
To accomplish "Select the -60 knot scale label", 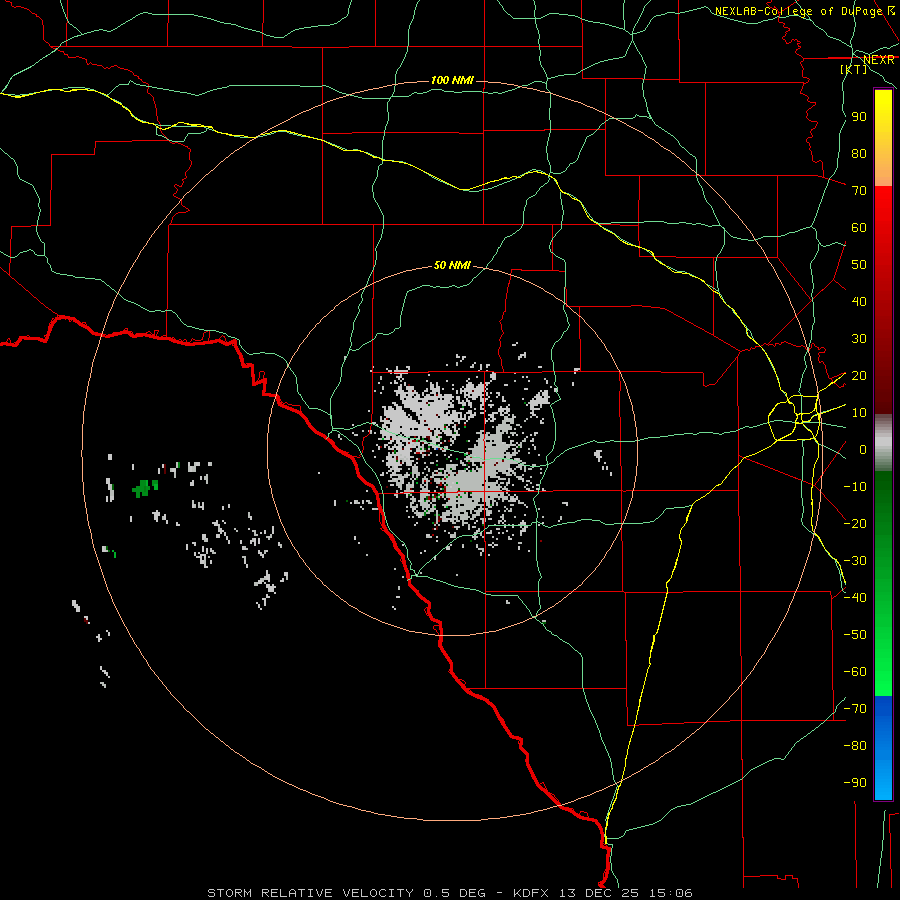I will (x=855, y=672).
